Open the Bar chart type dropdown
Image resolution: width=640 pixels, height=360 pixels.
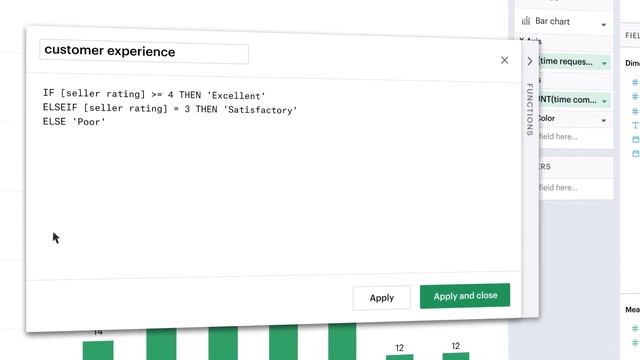604,25
